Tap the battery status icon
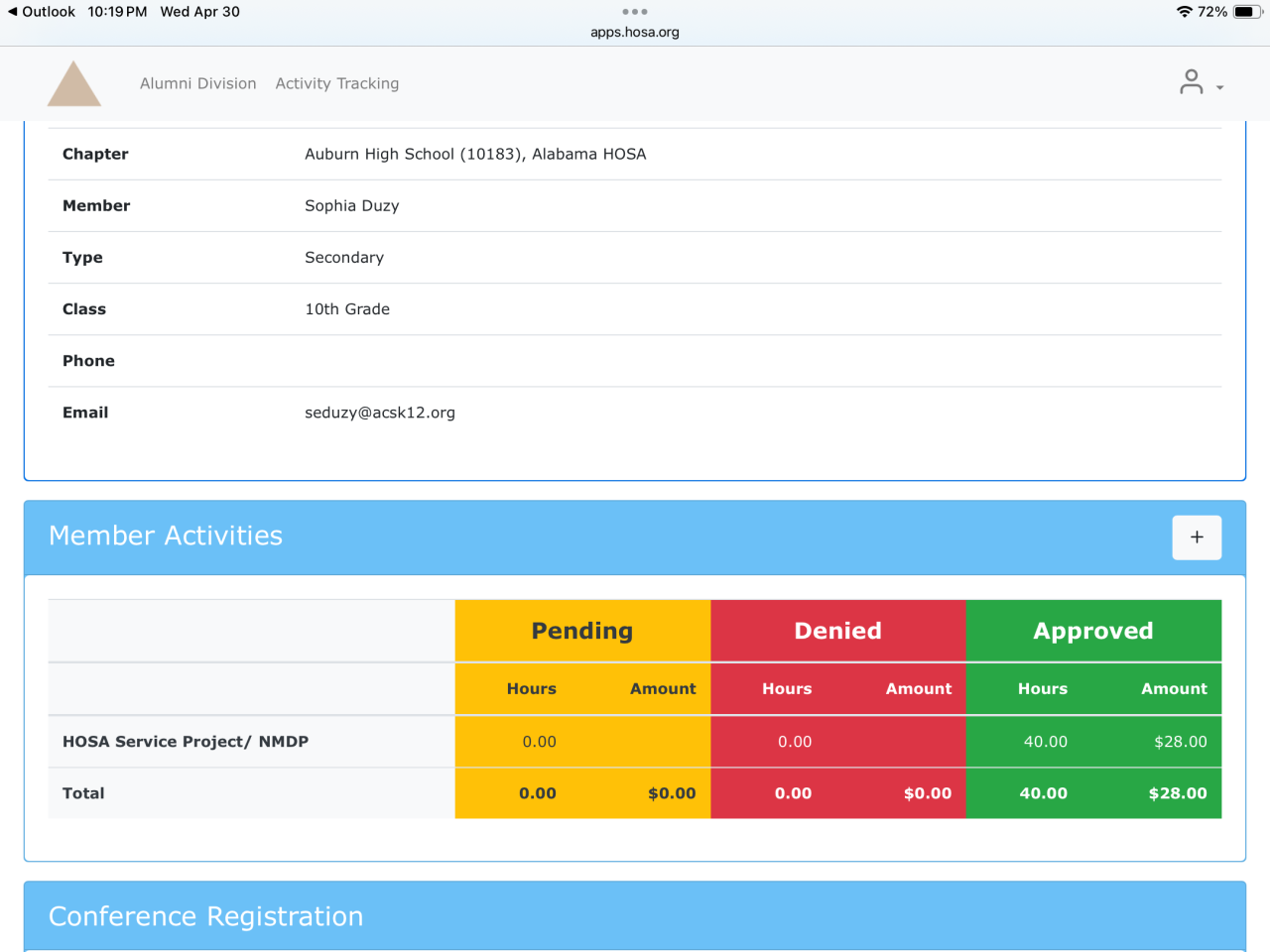This screenshot has width=1270, height=952. pyautogui.click(x=1247, y=12)
